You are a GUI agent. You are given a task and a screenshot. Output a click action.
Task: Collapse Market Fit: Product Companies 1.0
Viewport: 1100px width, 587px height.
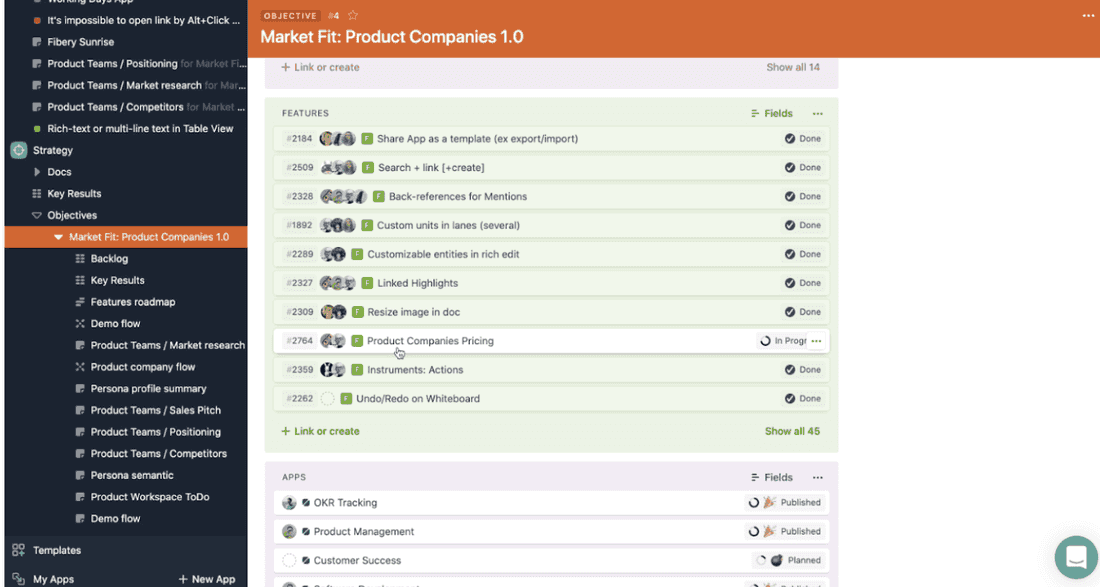pos(58,236)
